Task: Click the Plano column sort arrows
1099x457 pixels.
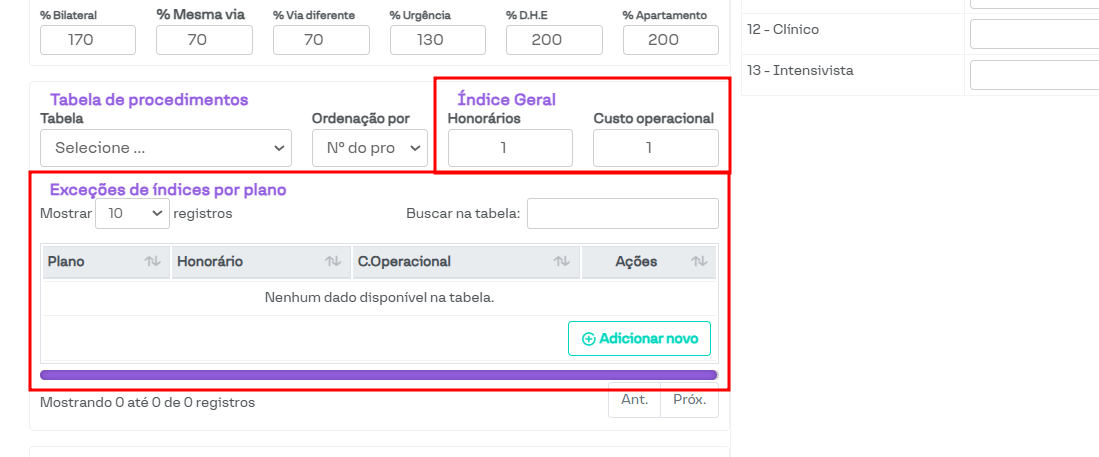Action: click(152, 262)
